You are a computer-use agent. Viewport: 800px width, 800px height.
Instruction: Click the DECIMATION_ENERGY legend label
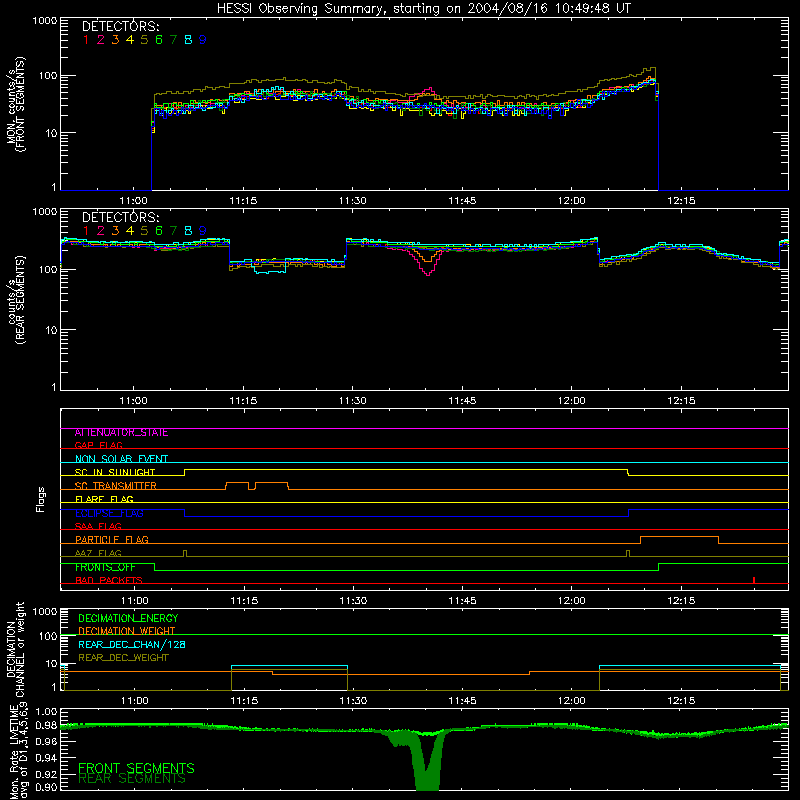(x=128, y=618)
